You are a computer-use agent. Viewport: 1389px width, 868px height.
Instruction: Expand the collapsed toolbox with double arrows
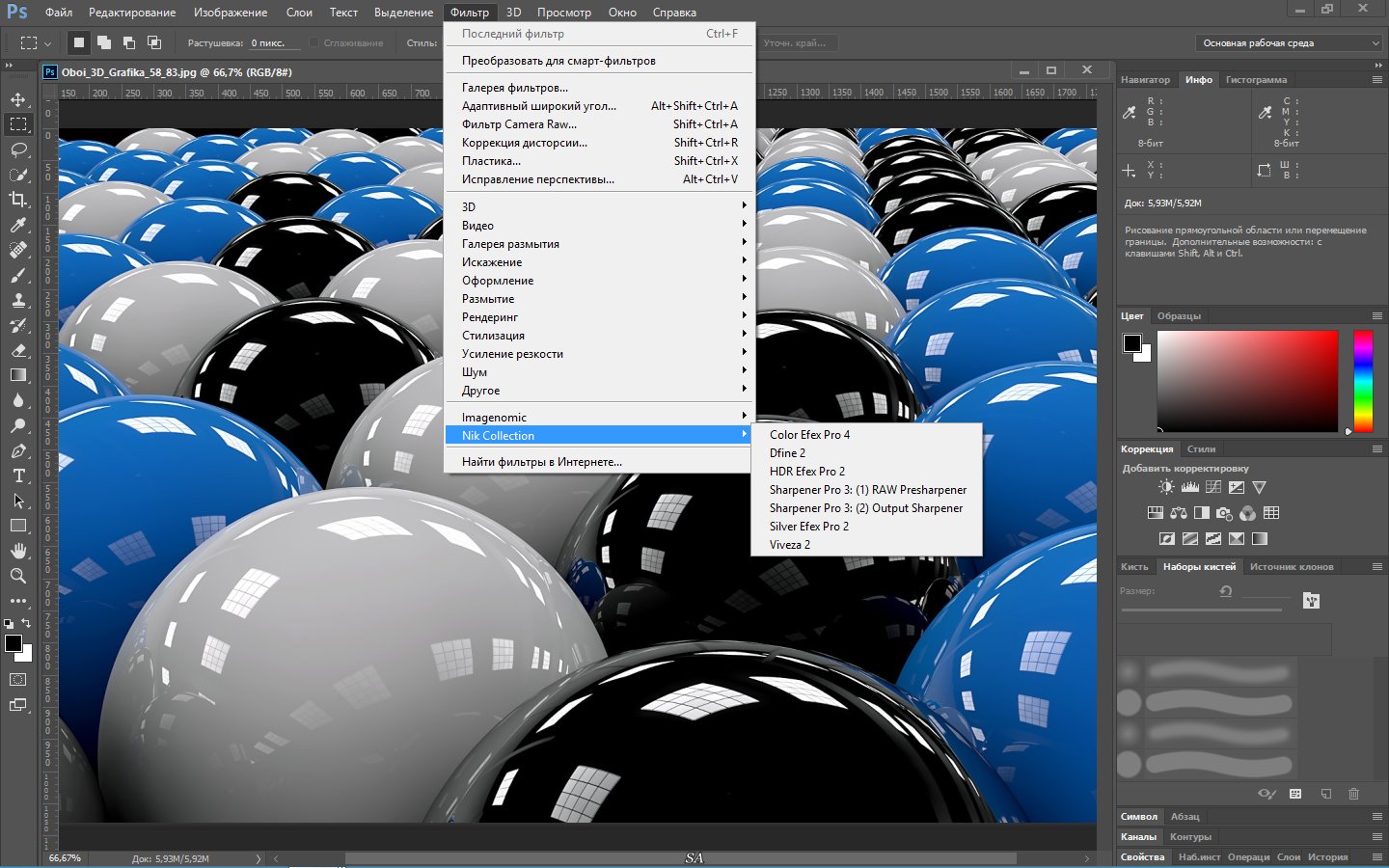9,65
